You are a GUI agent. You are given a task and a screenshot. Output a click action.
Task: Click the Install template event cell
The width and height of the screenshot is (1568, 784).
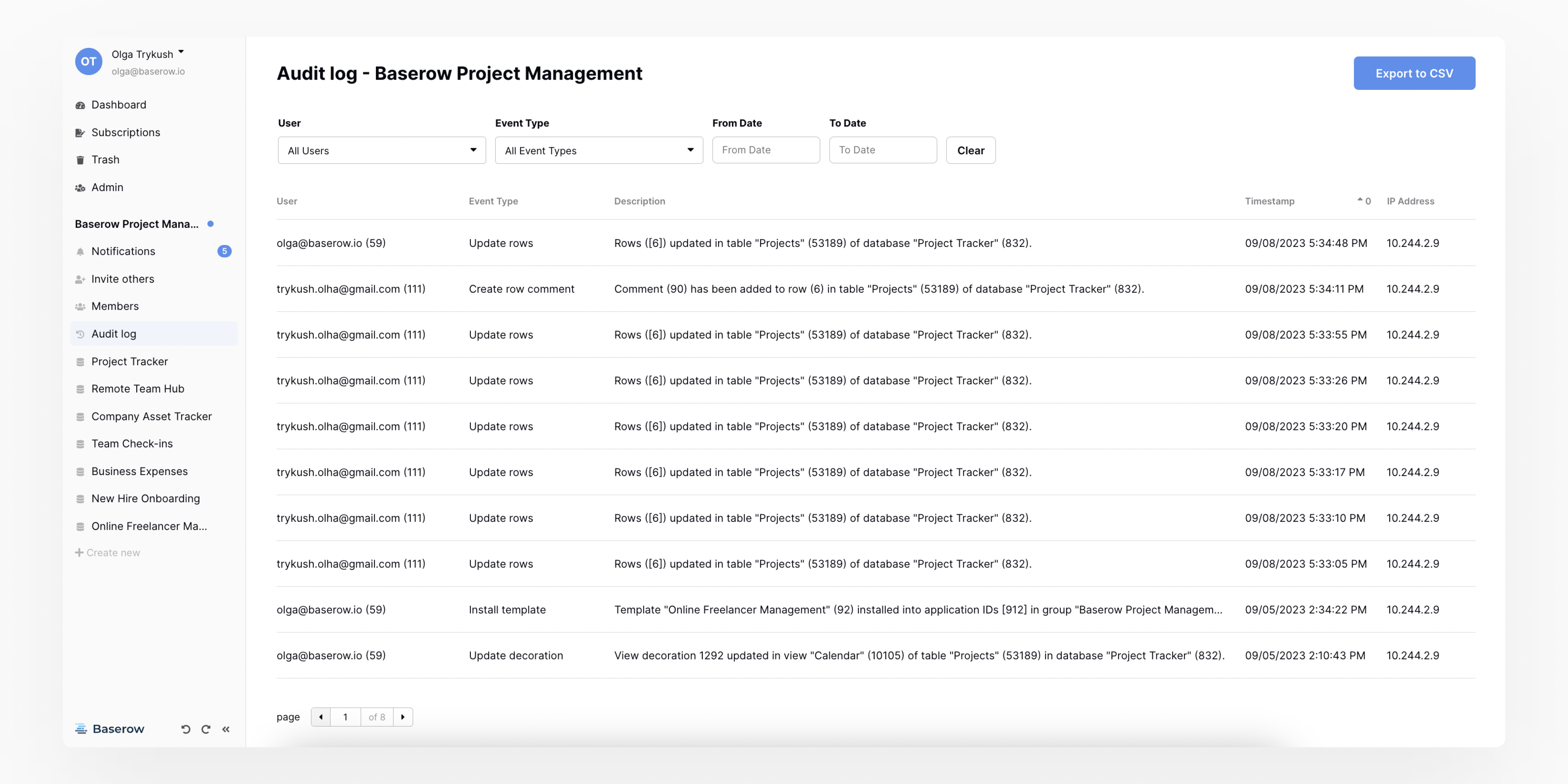click(507, 610)
